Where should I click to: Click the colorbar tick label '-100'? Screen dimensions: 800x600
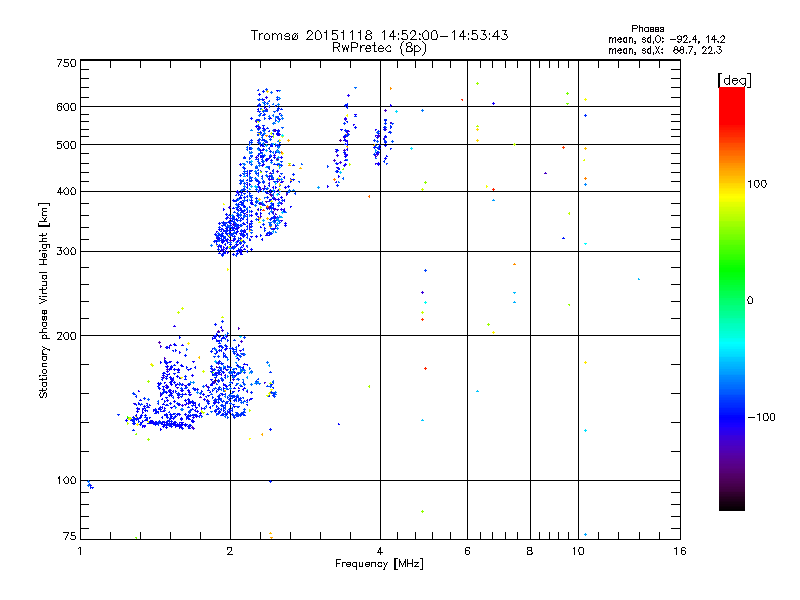[762, 417]
